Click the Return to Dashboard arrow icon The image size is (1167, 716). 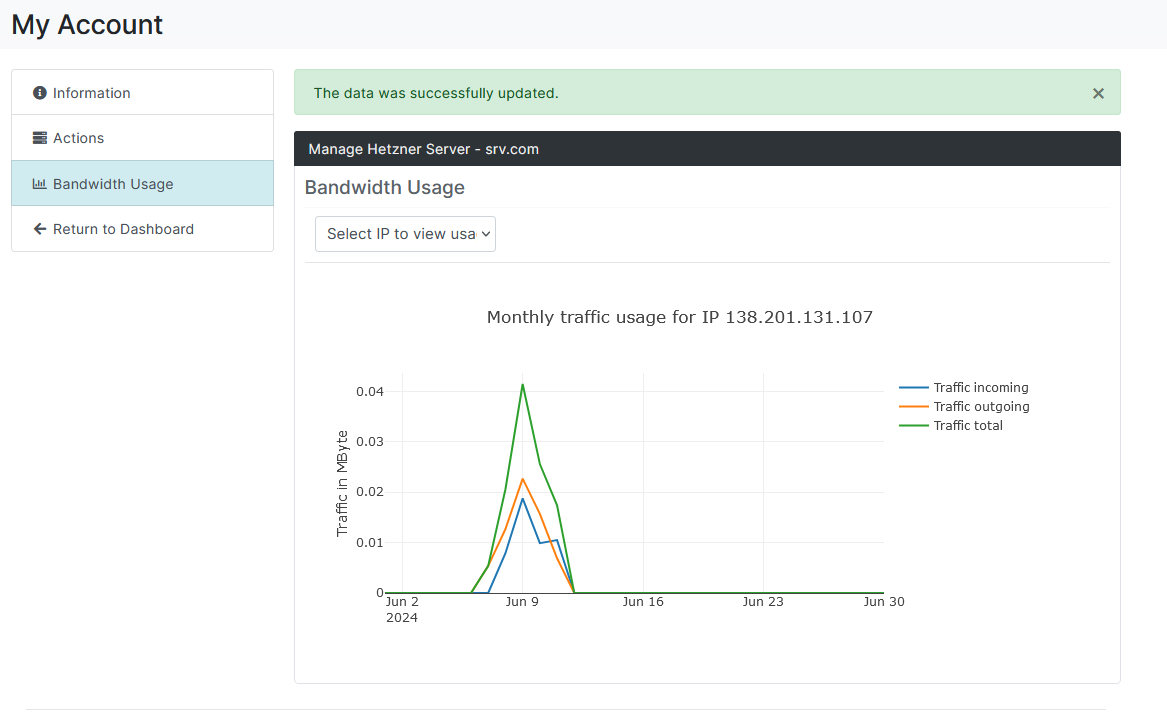point(39,229)
